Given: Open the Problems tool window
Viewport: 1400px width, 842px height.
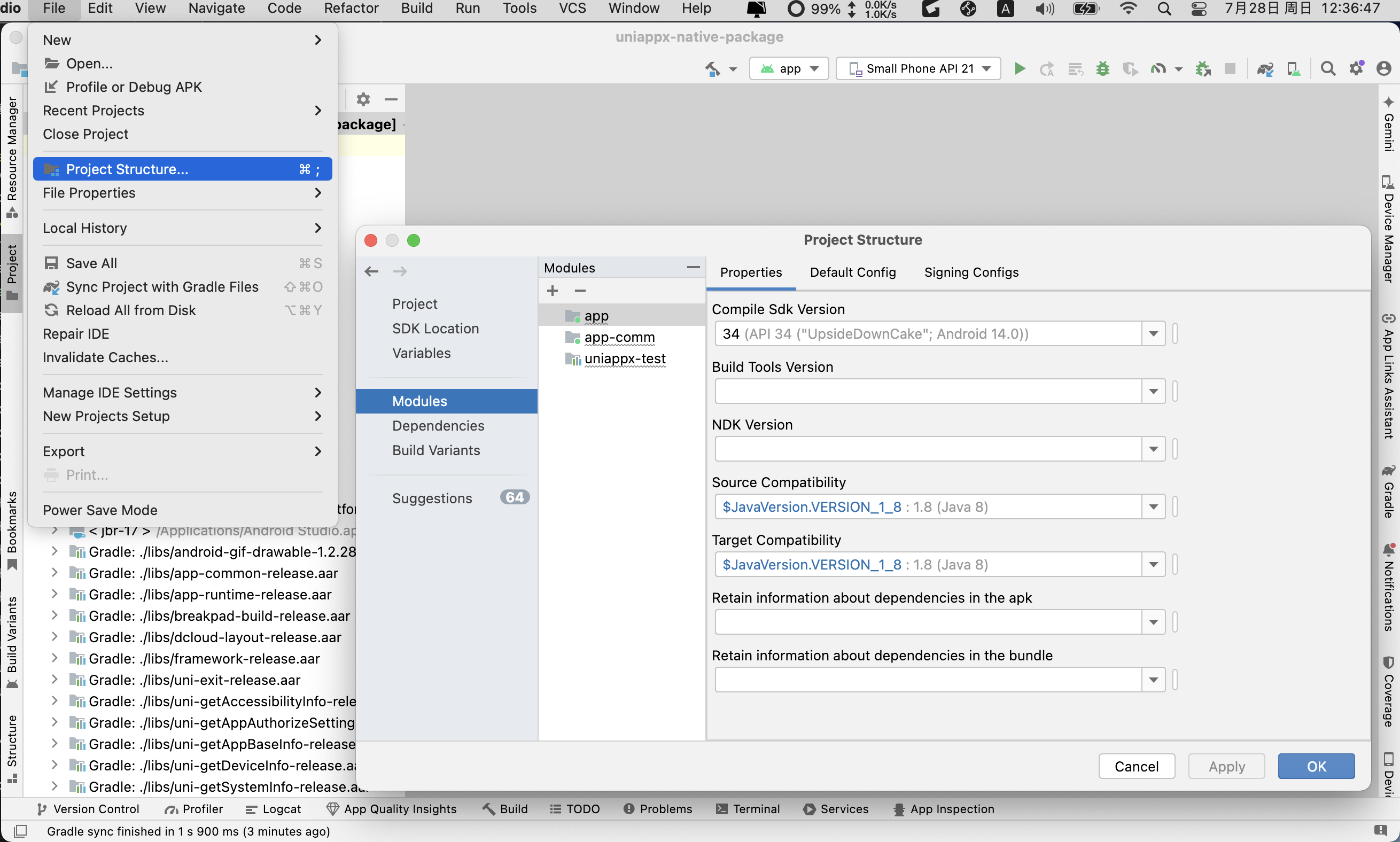Looking at the screenshot, I should [x=657, y=809].
